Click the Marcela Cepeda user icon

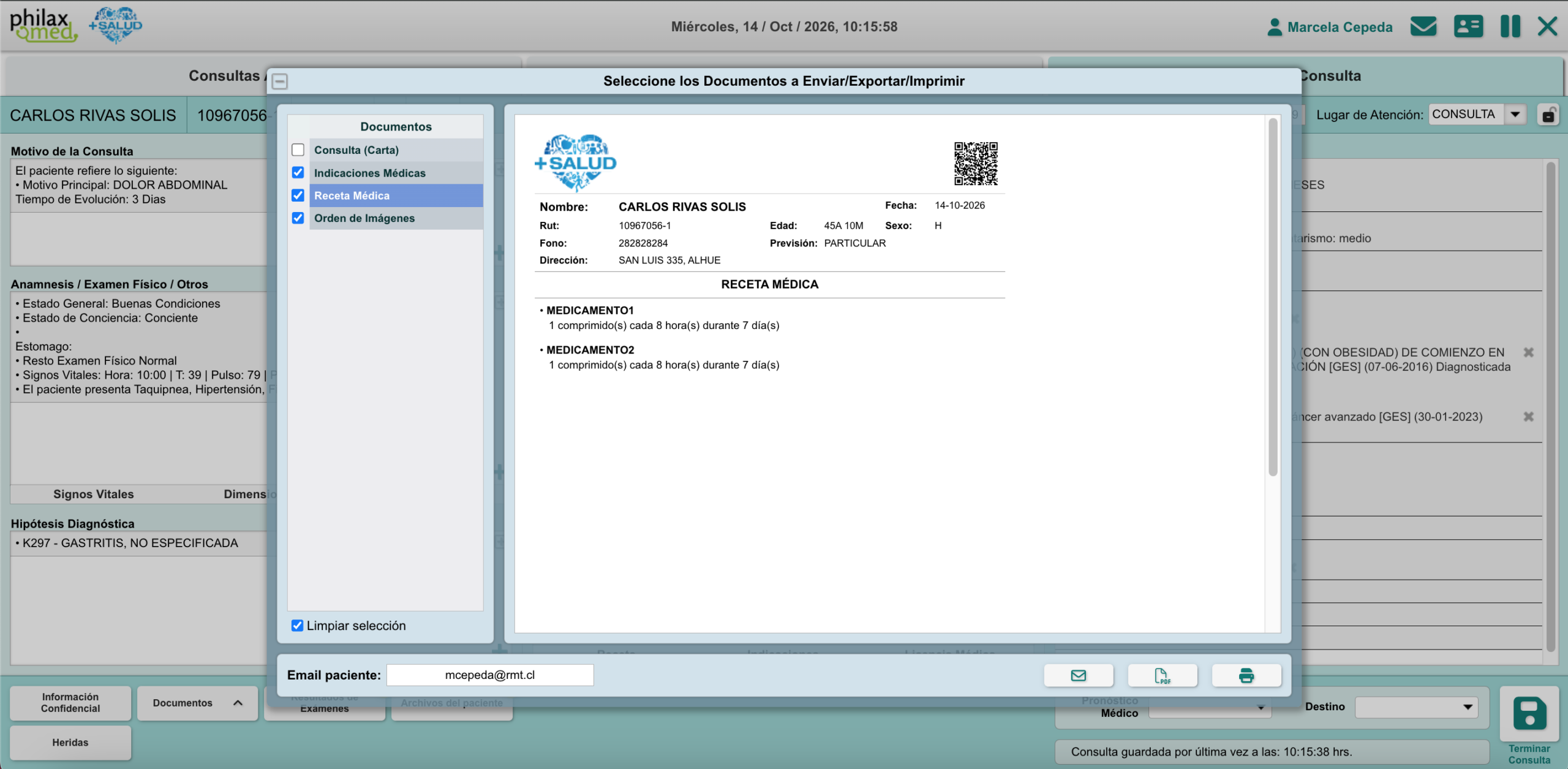point(1274,27)
